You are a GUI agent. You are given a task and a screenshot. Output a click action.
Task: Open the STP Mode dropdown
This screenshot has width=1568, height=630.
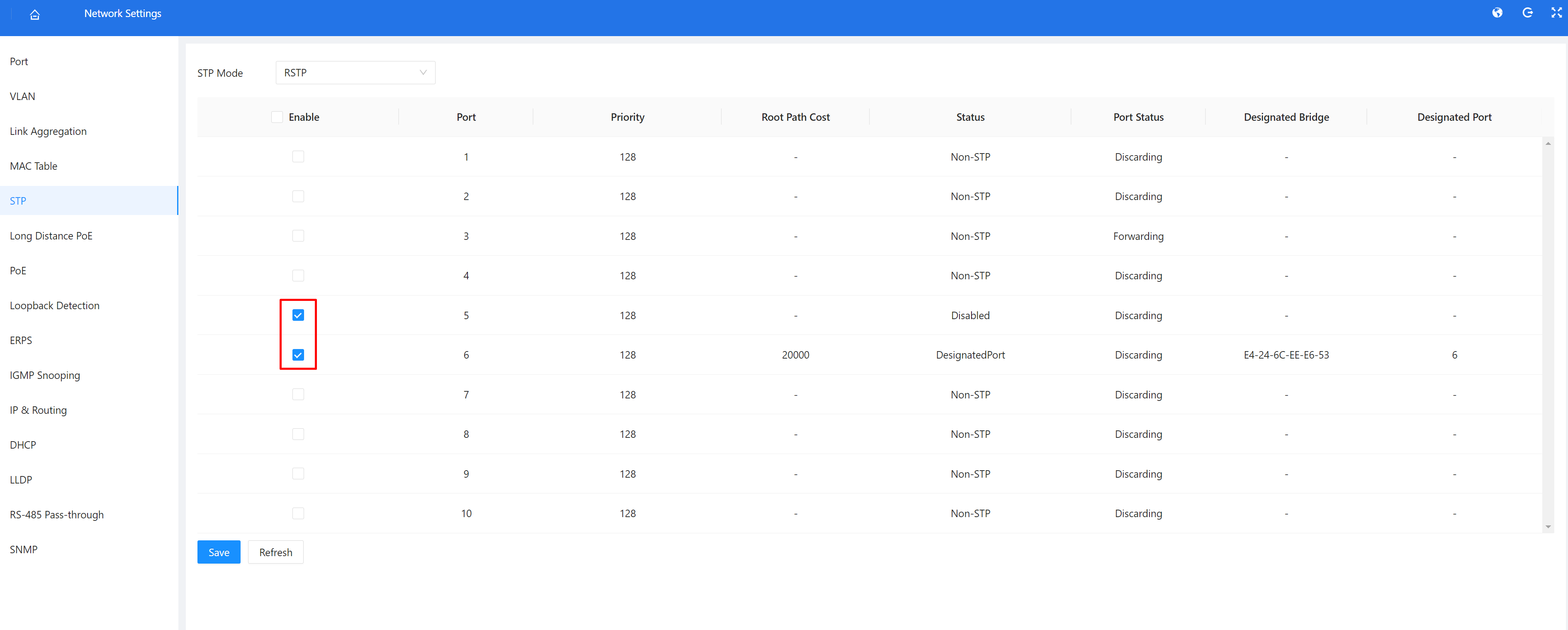click(355, 72)
